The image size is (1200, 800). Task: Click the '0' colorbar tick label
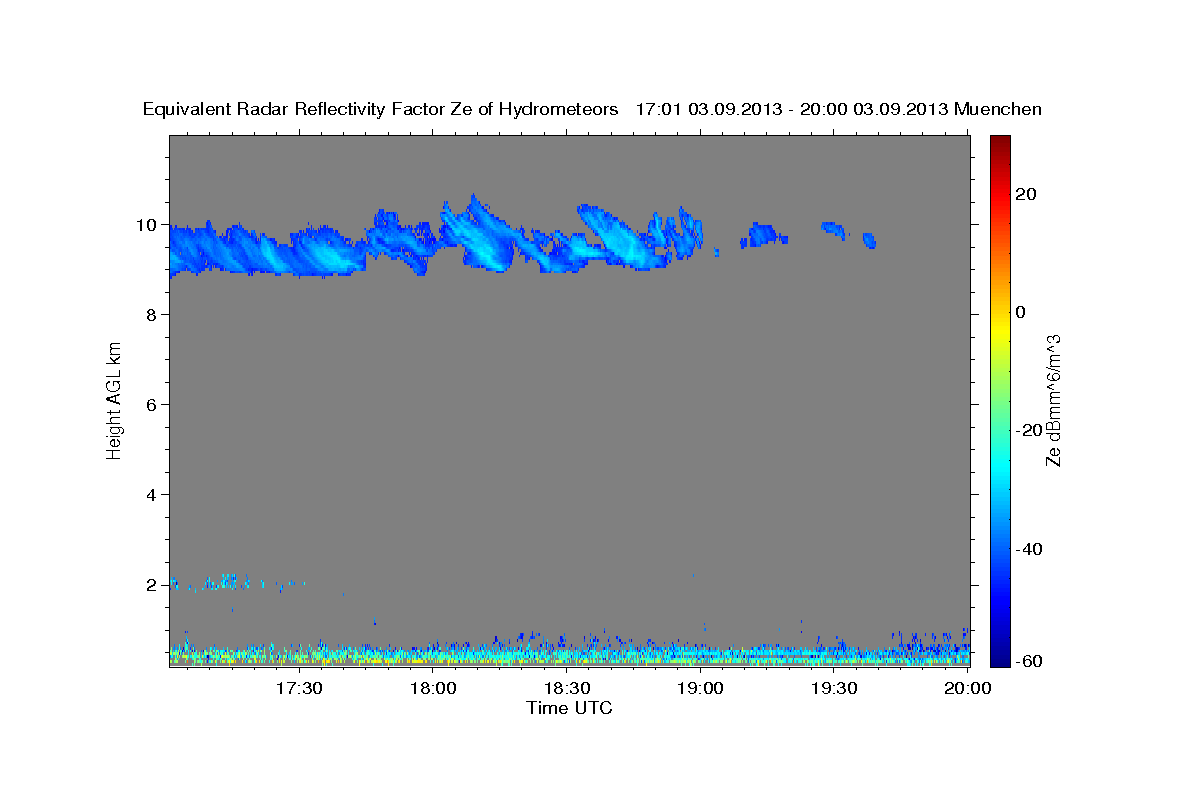pos(1020,312)
